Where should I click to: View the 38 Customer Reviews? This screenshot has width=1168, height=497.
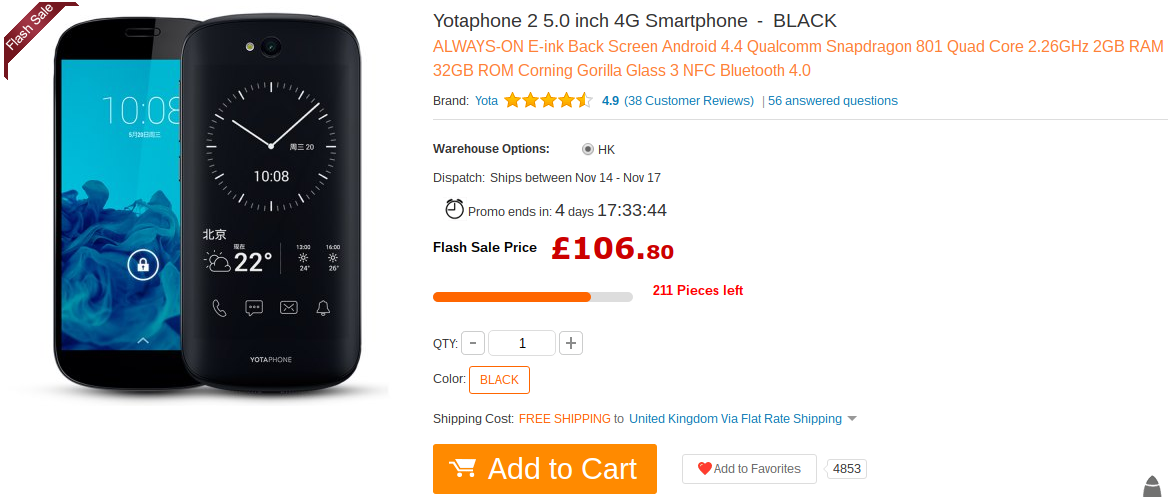689,101
